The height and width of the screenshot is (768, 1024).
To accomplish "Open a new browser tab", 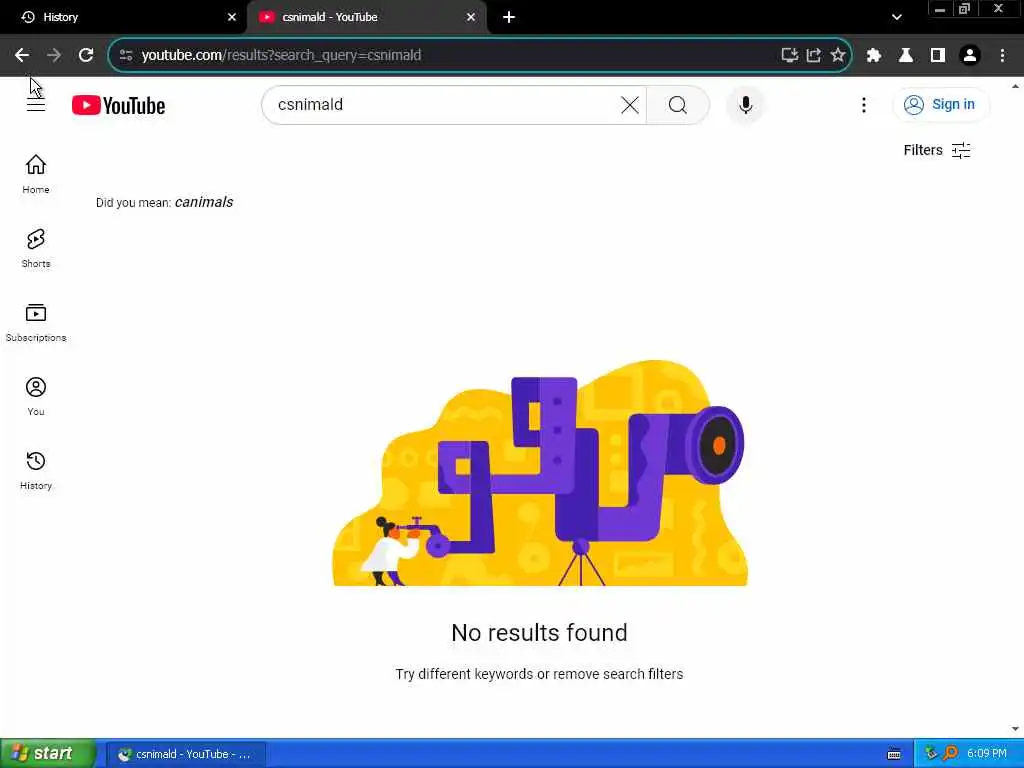I will [x=509, y=17].
